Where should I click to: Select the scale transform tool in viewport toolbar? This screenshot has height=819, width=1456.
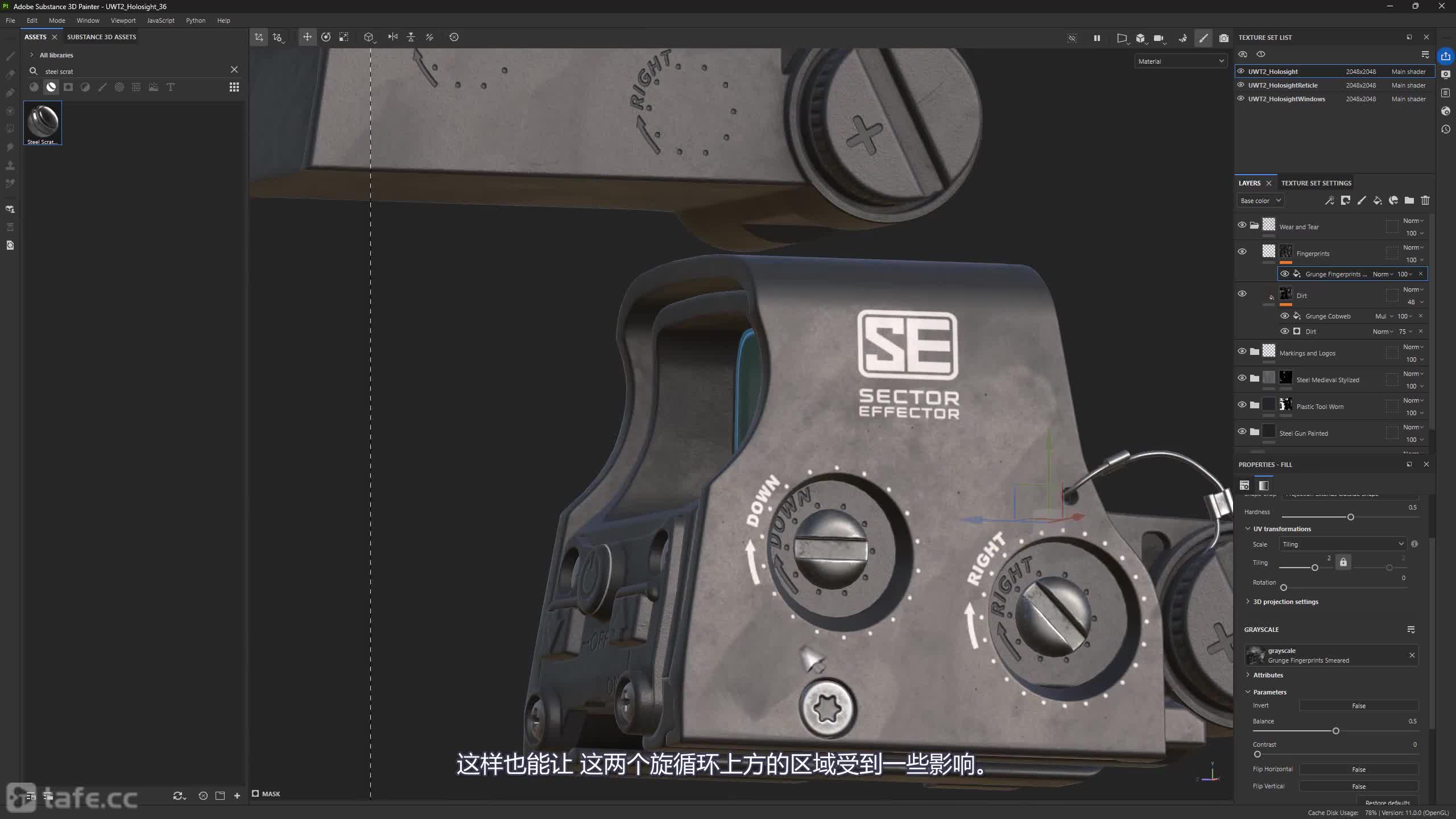(x=344, y=37)
